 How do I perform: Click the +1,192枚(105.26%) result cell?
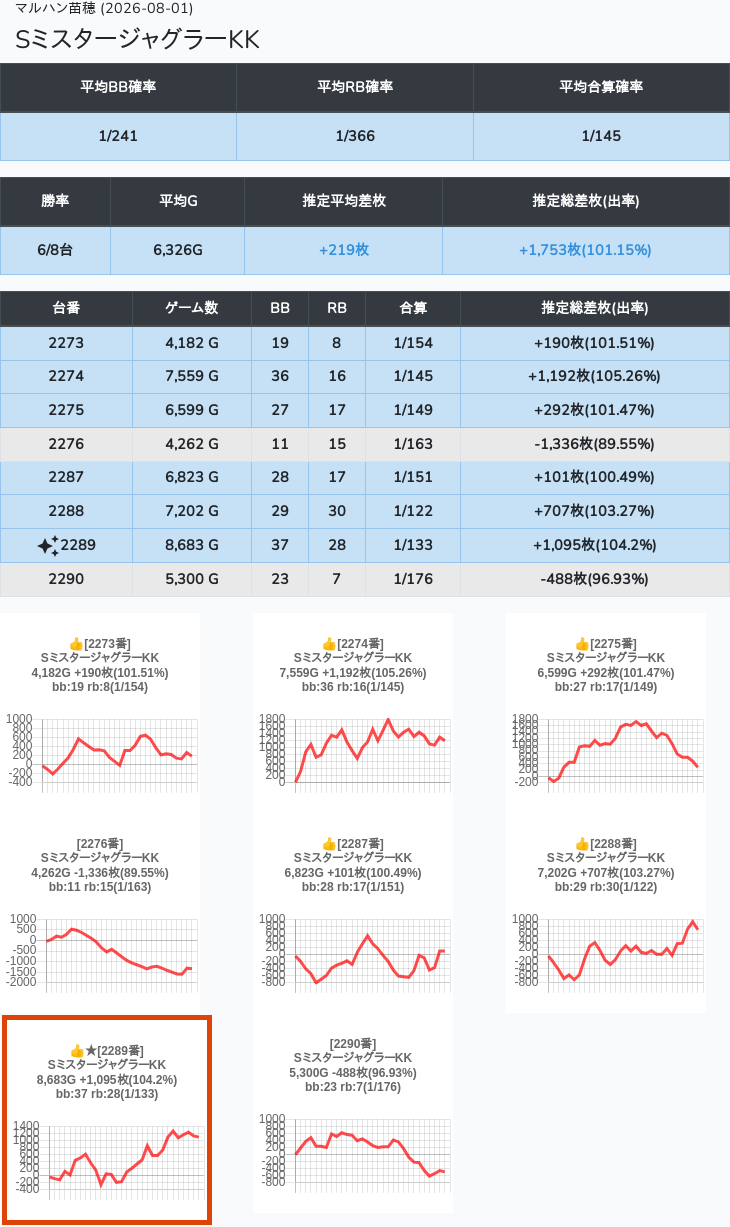click(595, 376)
